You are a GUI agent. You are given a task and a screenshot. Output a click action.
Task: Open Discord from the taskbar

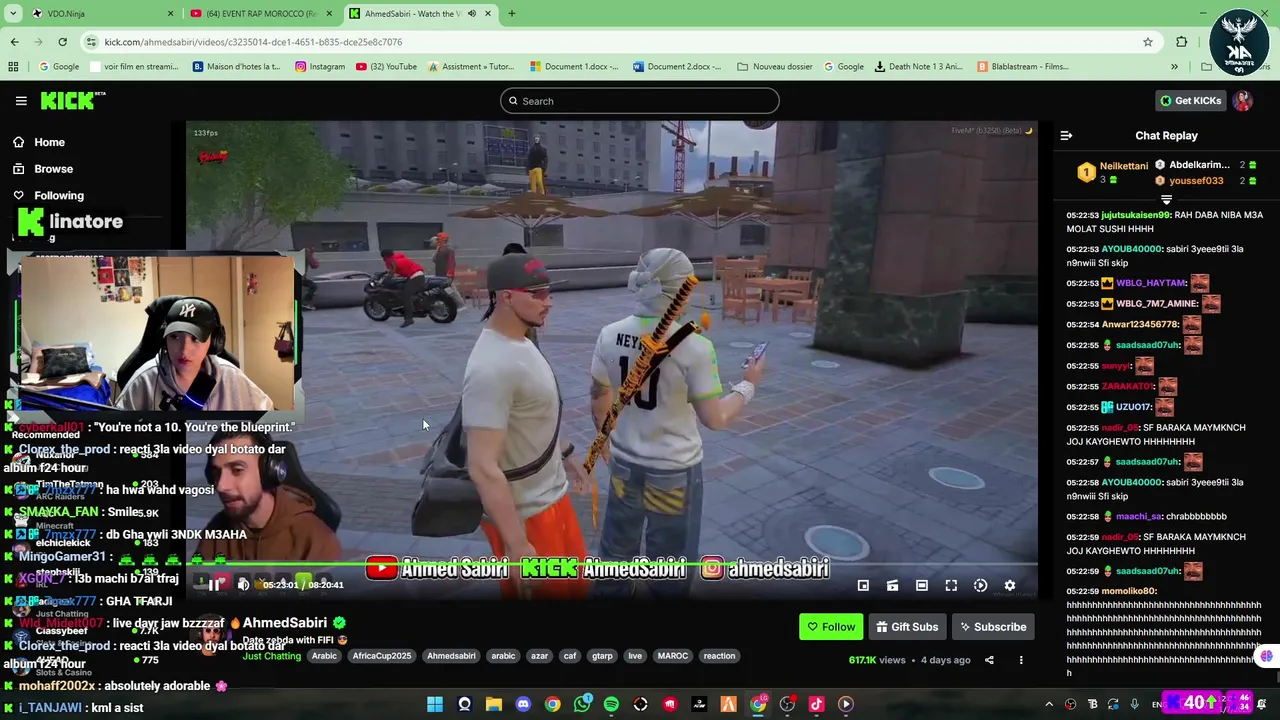(523, 704)
